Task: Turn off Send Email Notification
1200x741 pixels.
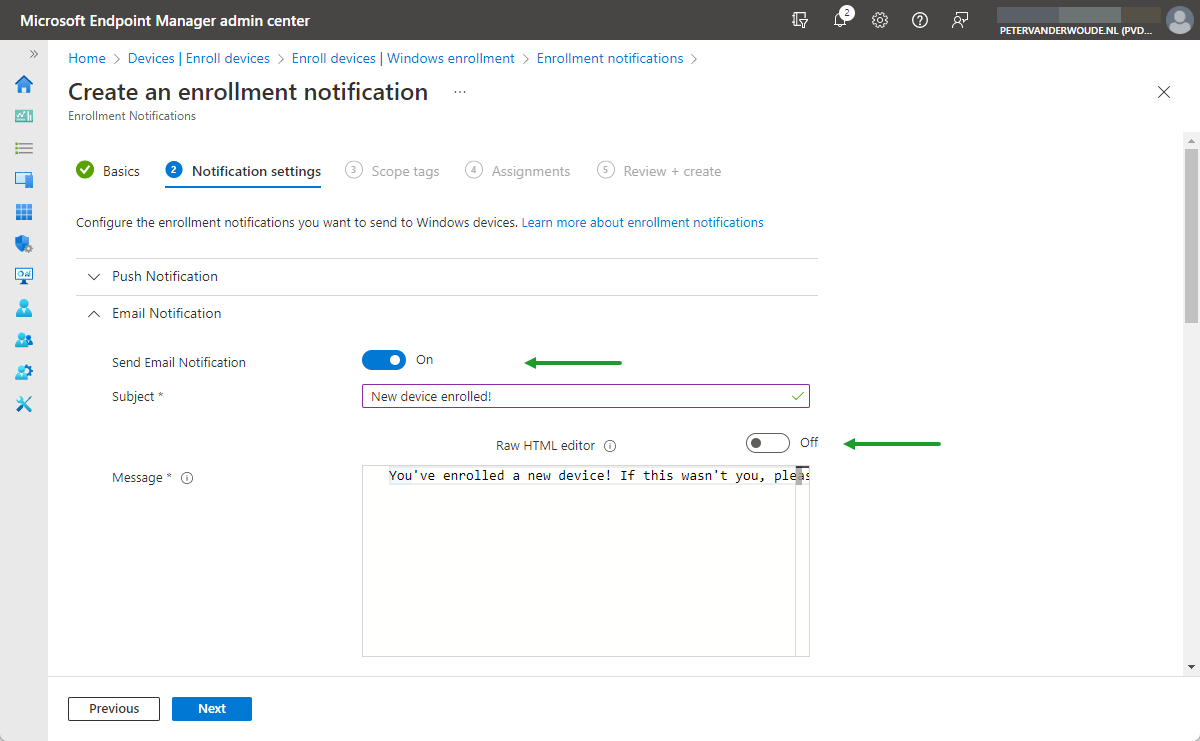Action: point(384,359)
